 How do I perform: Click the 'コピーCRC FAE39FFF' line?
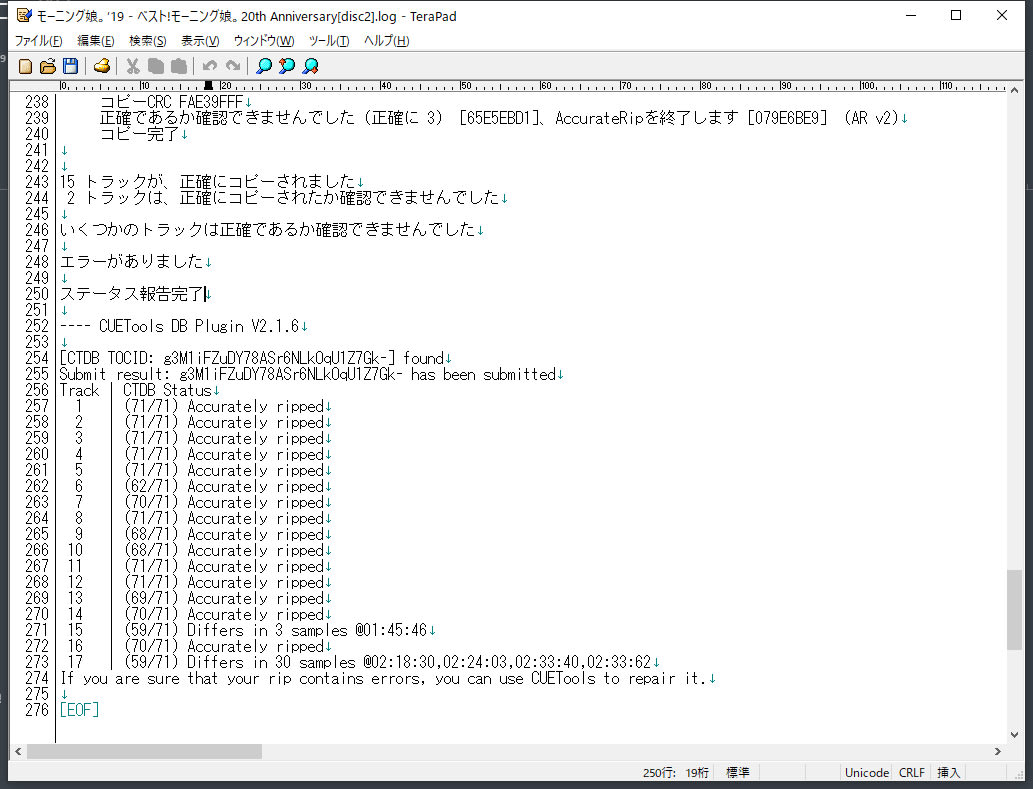tap(176, 102)
